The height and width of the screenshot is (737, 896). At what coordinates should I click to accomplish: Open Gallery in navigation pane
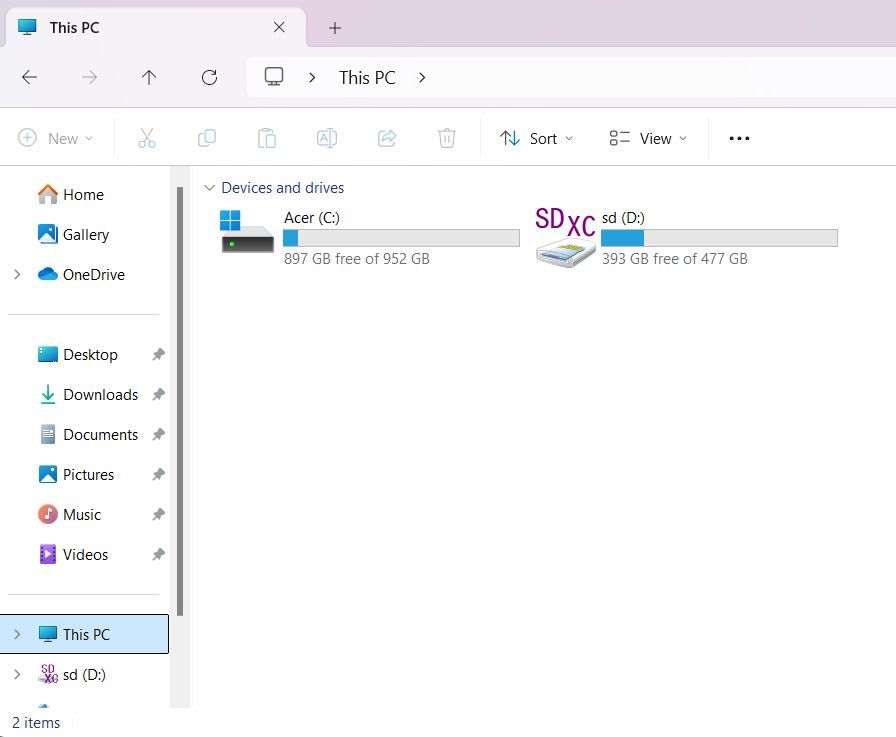pos(85,235)
